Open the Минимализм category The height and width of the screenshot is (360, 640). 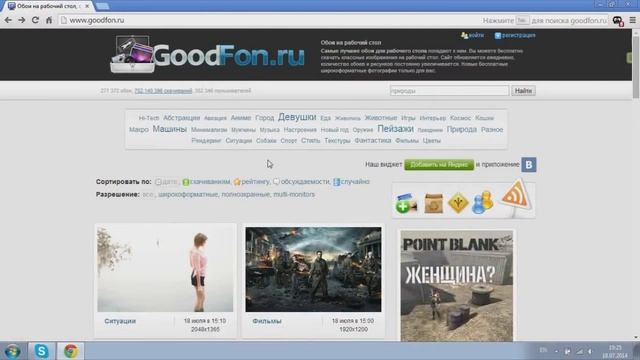[x=209, y=130]
